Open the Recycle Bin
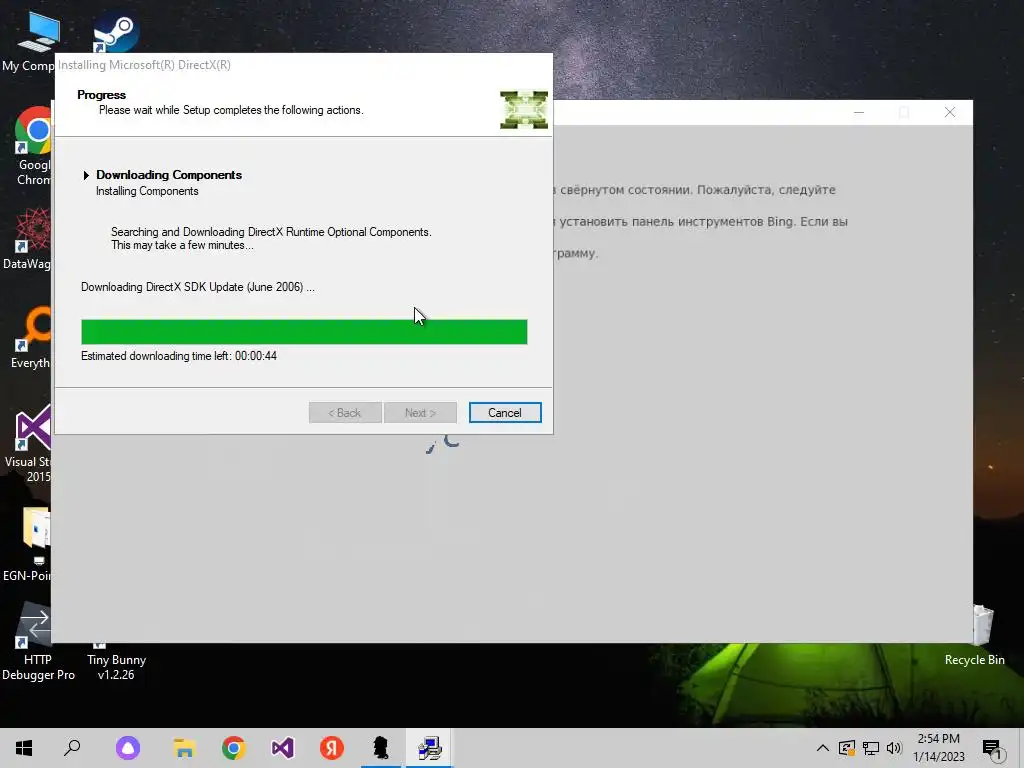 pyautogui.click(x=975, y=635)
